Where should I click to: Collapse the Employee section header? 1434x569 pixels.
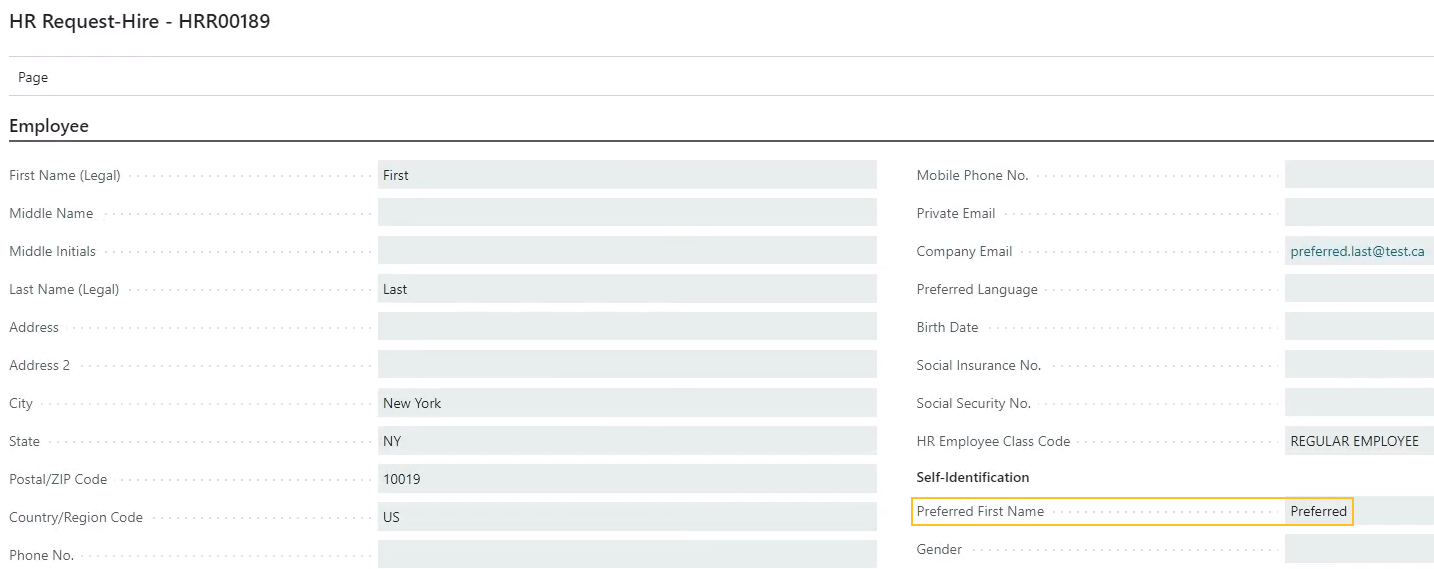click(x=49, y=126)
